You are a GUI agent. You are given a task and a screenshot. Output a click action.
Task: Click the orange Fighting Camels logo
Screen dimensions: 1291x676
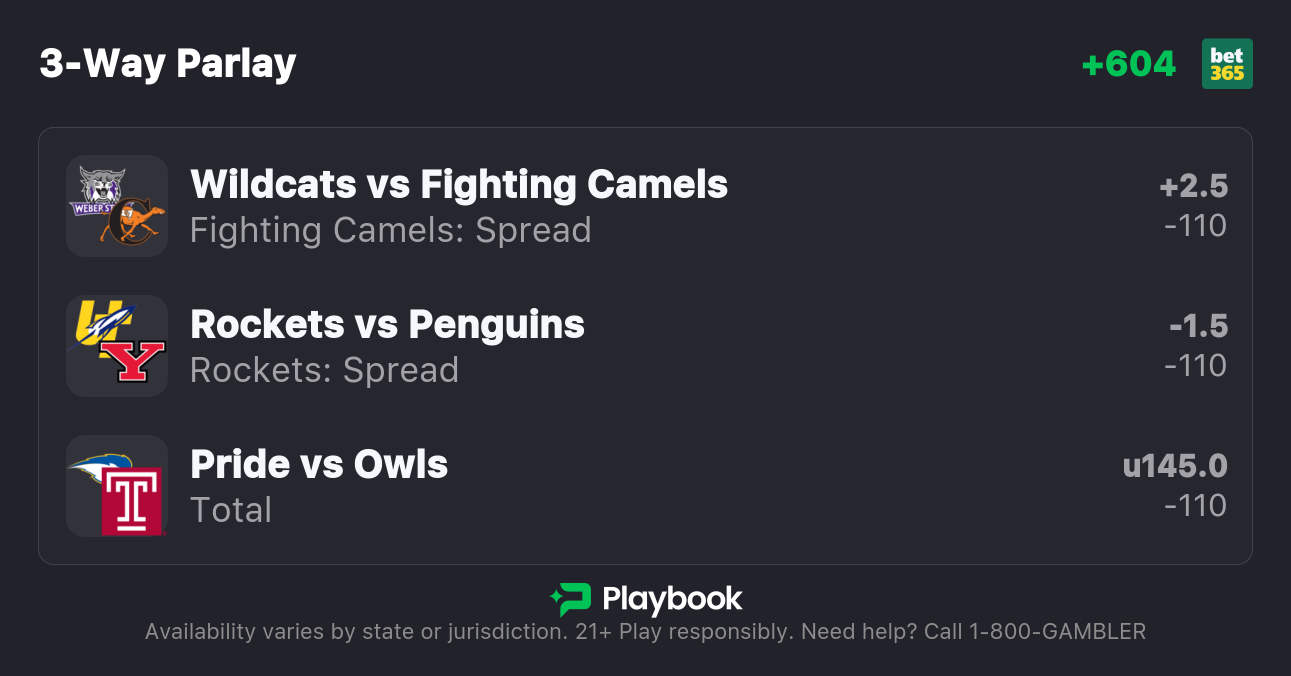(x=134, y=222)
